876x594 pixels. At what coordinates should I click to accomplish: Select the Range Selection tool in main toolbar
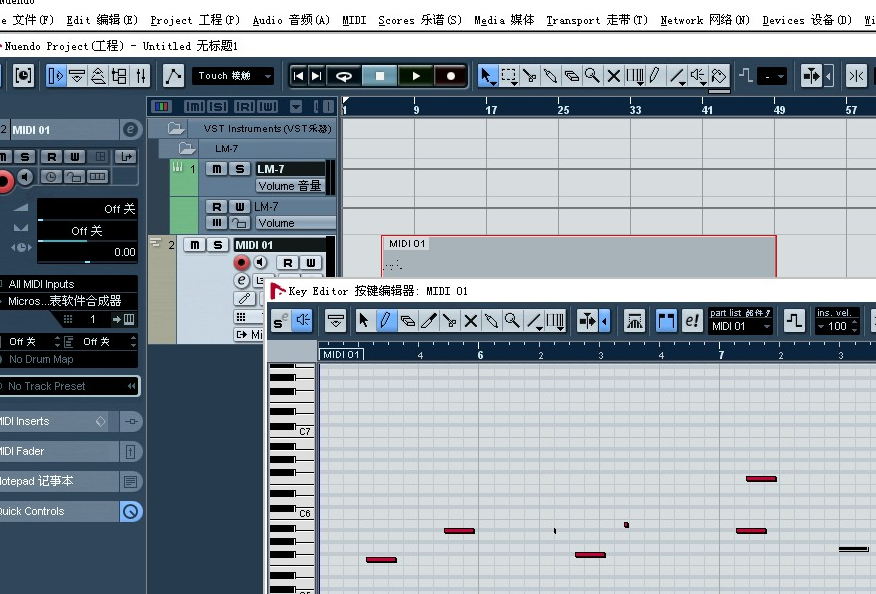tap(509, 75)
